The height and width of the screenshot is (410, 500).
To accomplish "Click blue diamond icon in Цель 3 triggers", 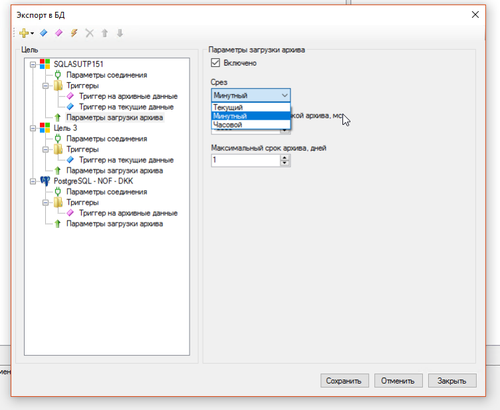I will click(70, 160).
